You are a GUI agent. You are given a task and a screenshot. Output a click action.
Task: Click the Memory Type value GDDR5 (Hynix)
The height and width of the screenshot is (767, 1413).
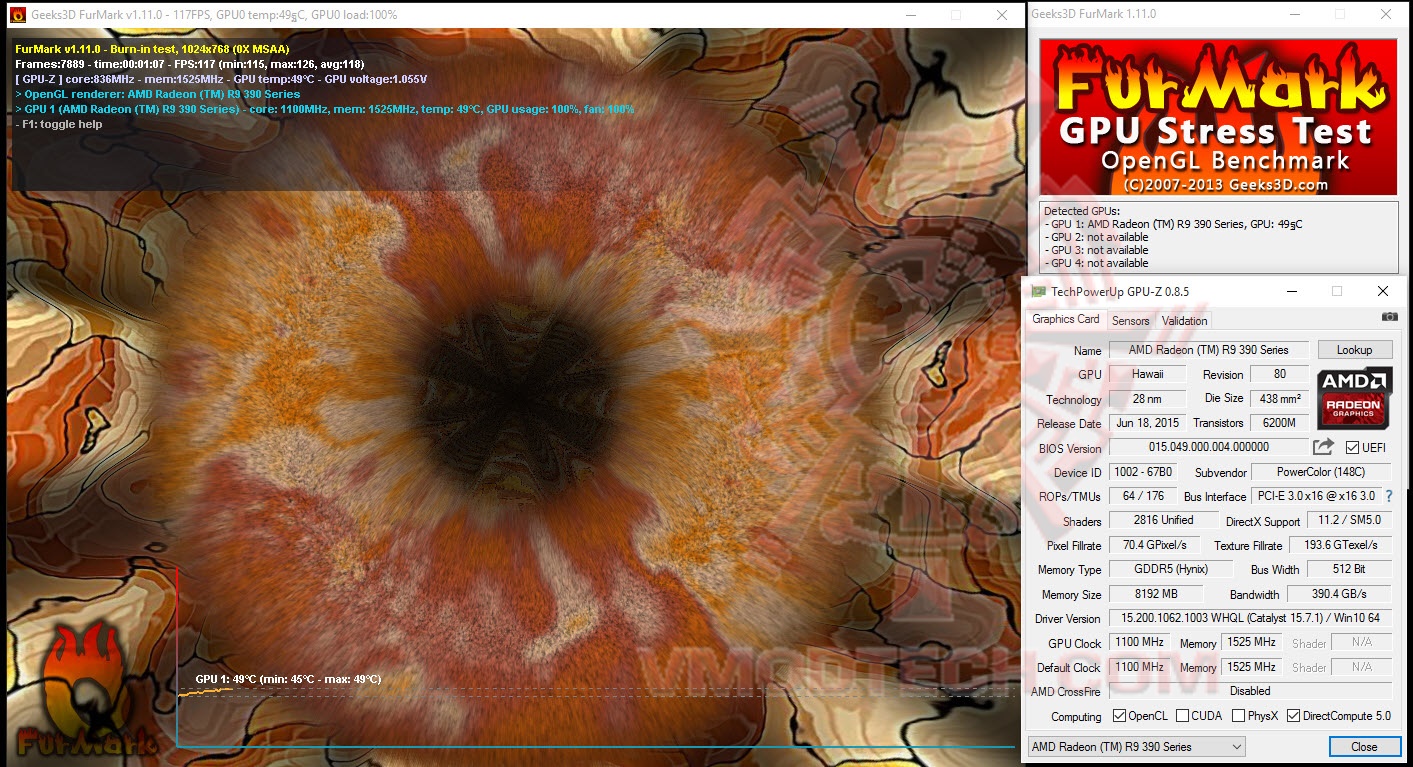coord(1170,570)
